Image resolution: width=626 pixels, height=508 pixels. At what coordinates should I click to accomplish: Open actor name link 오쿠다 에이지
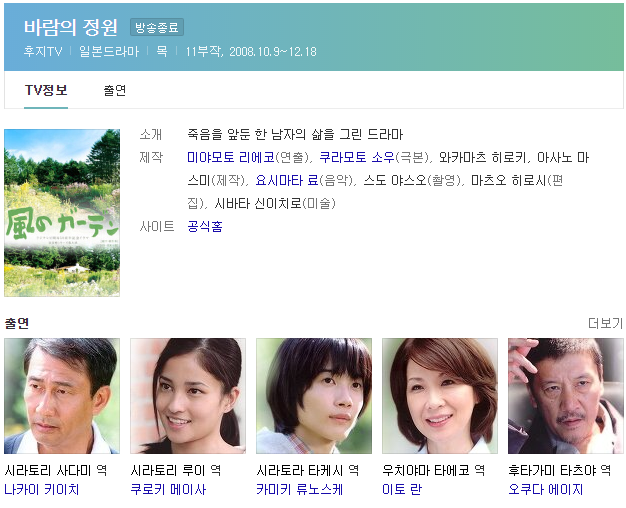[546, 489]
